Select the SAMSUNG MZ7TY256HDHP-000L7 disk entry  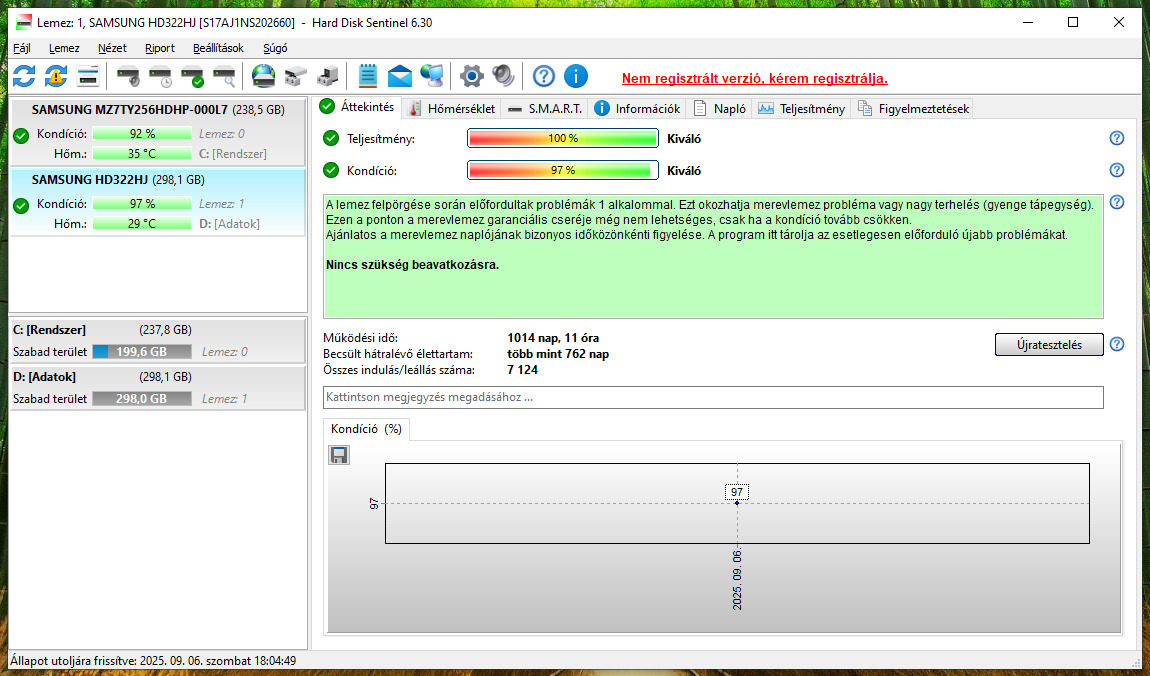[158, 131]
